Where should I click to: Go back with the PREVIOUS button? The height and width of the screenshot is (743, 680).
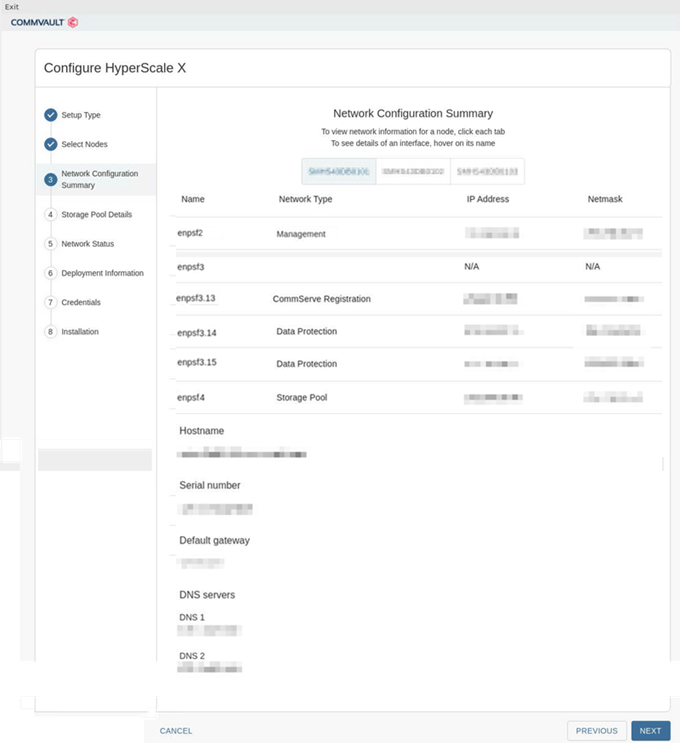pos(597,731)
